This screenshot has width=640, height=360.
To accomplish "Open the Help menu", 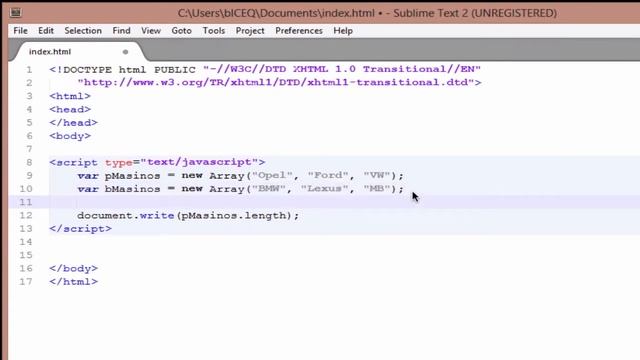I will (343, 31).
